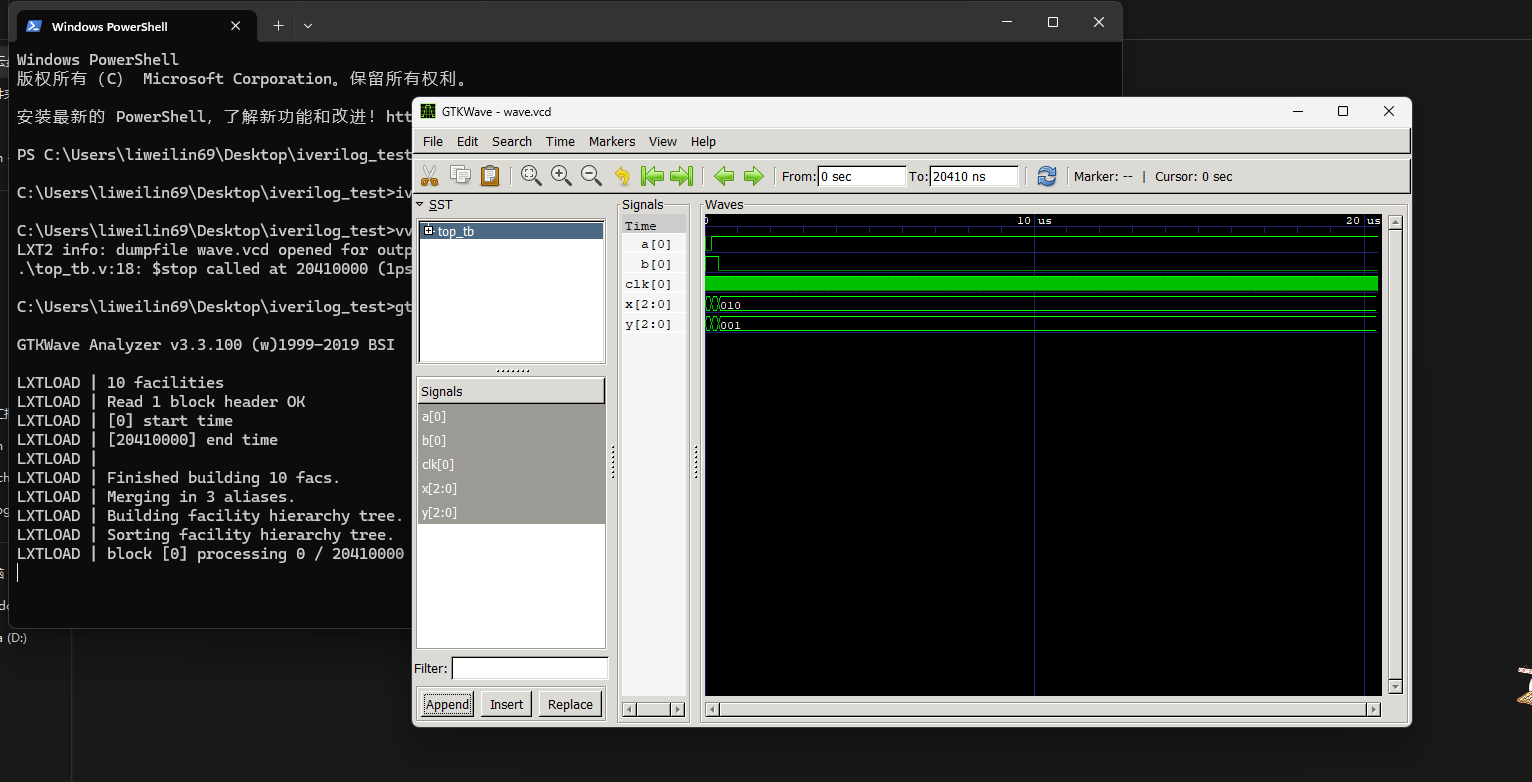Click the Time row in Signals pane
Viewport: 1532px width, 782px height.
pos(654,225)
